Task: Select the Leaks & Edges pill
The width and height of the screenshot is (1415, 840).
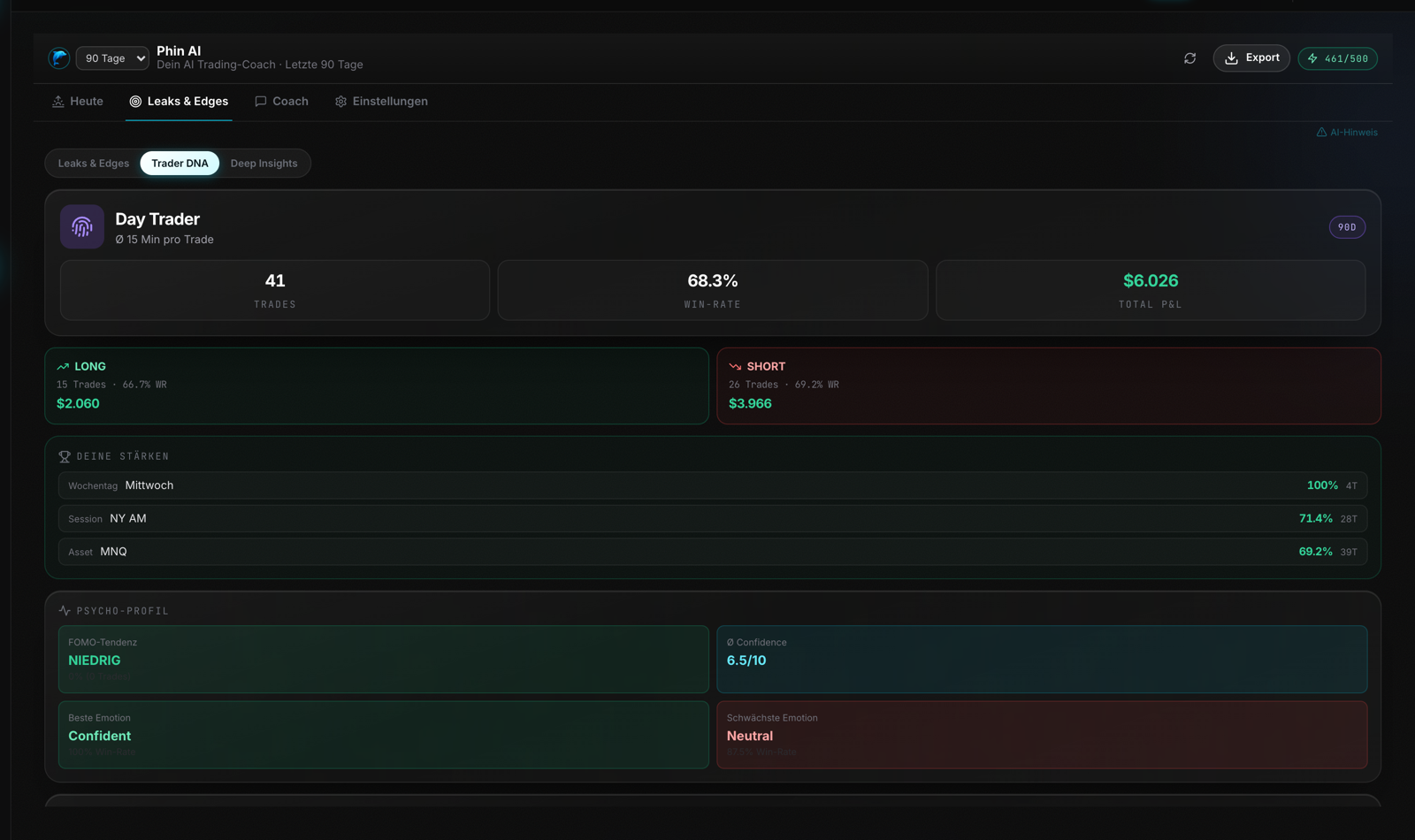Action: (94, 164)
